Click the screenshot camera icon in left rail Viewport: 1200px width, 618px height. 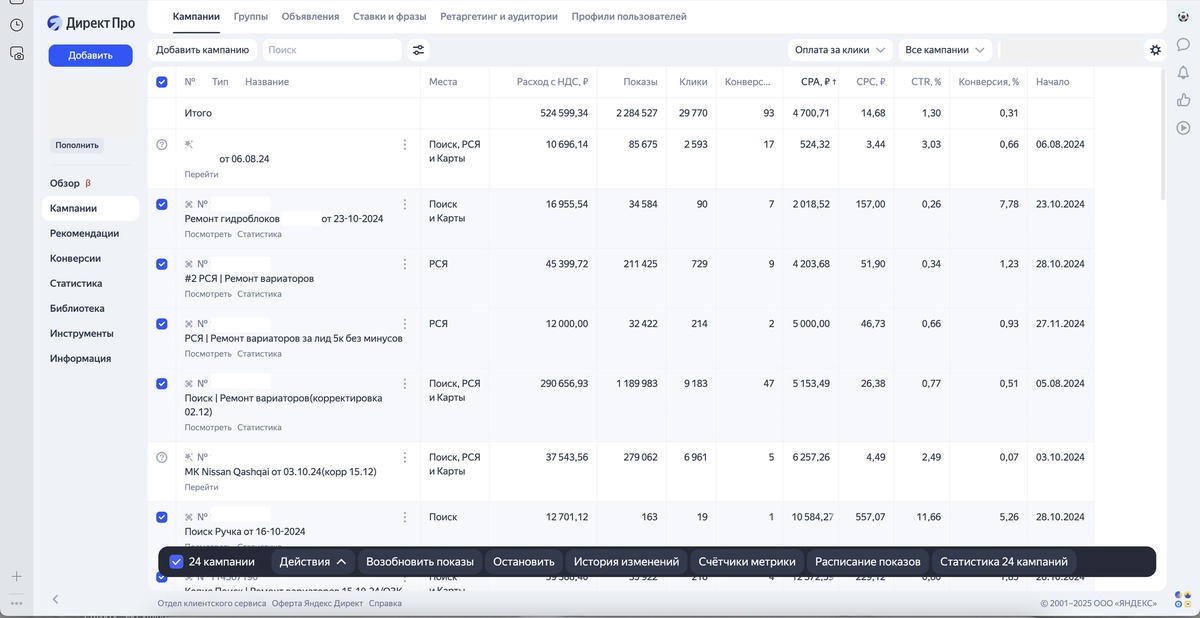tap(17, 53)
